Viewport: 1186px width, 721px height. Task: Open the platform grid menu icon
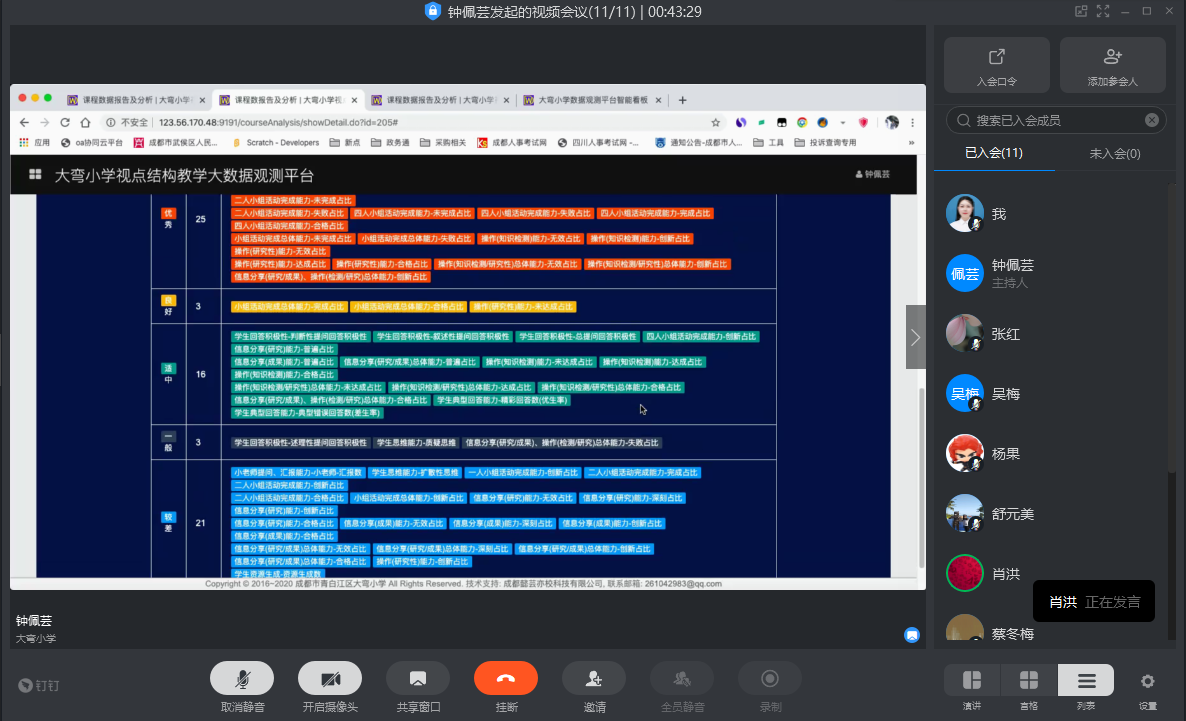[x=35, y=175]
